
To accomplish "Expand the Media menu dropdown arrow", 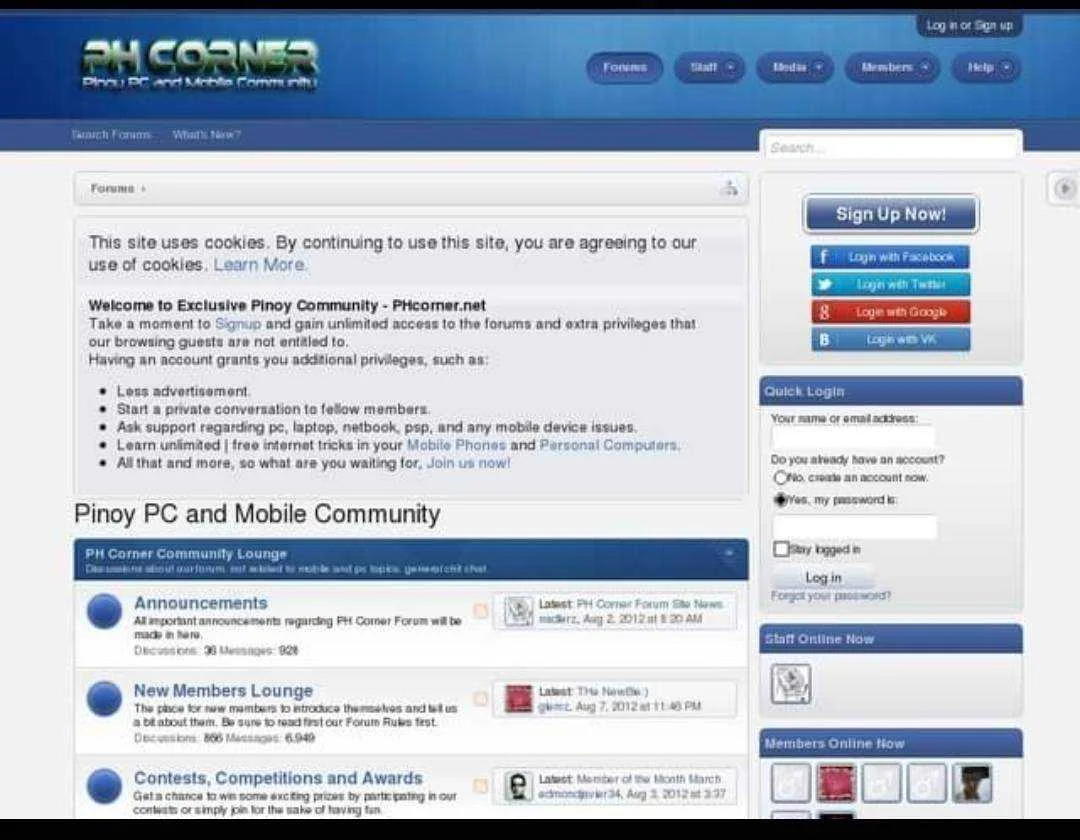I will tap(819, 67).
